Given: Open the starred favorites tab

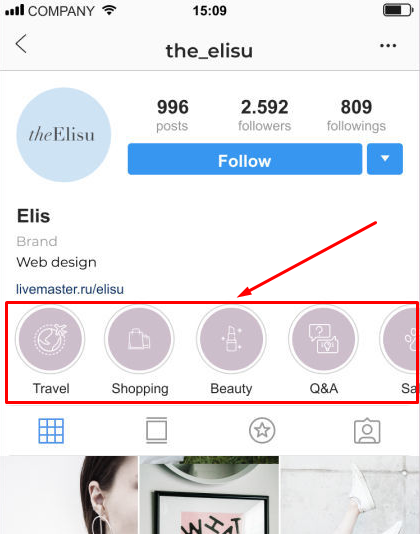Looking at the screenshot, I should click(262, 430).
